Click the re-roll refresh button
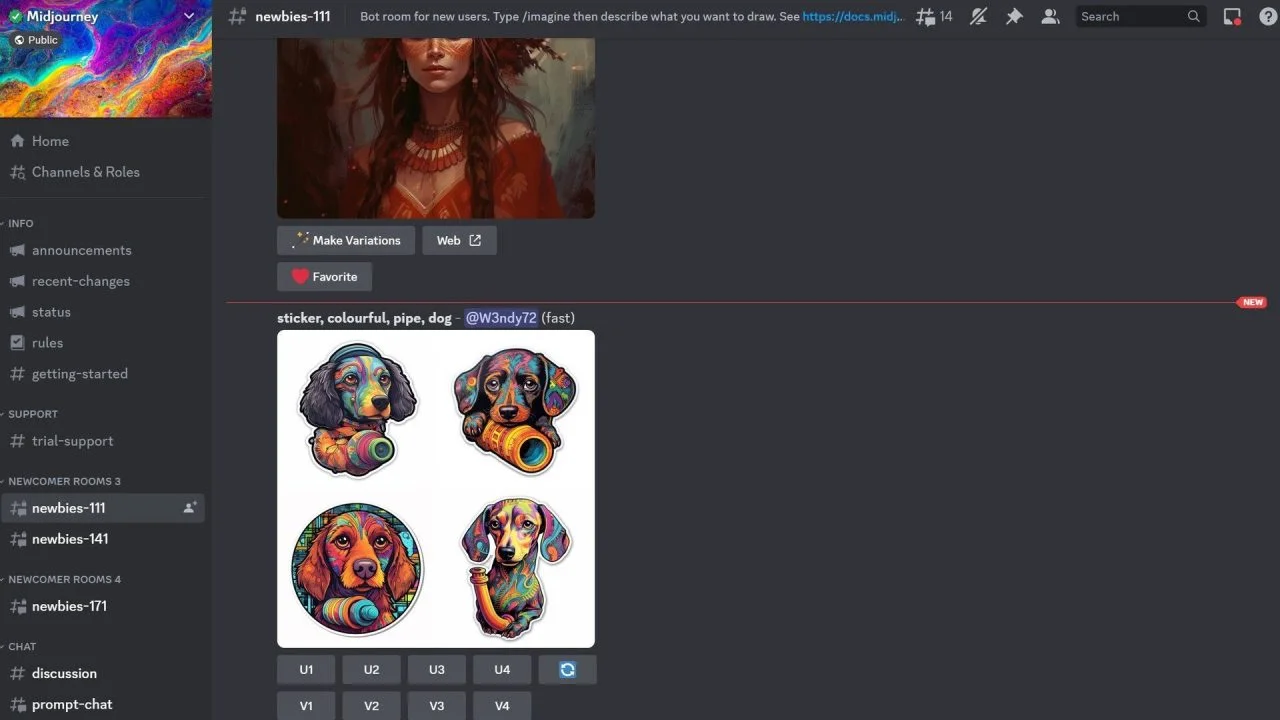The width and height of the screenshot is (1280, 720). [x=567, y=669]
